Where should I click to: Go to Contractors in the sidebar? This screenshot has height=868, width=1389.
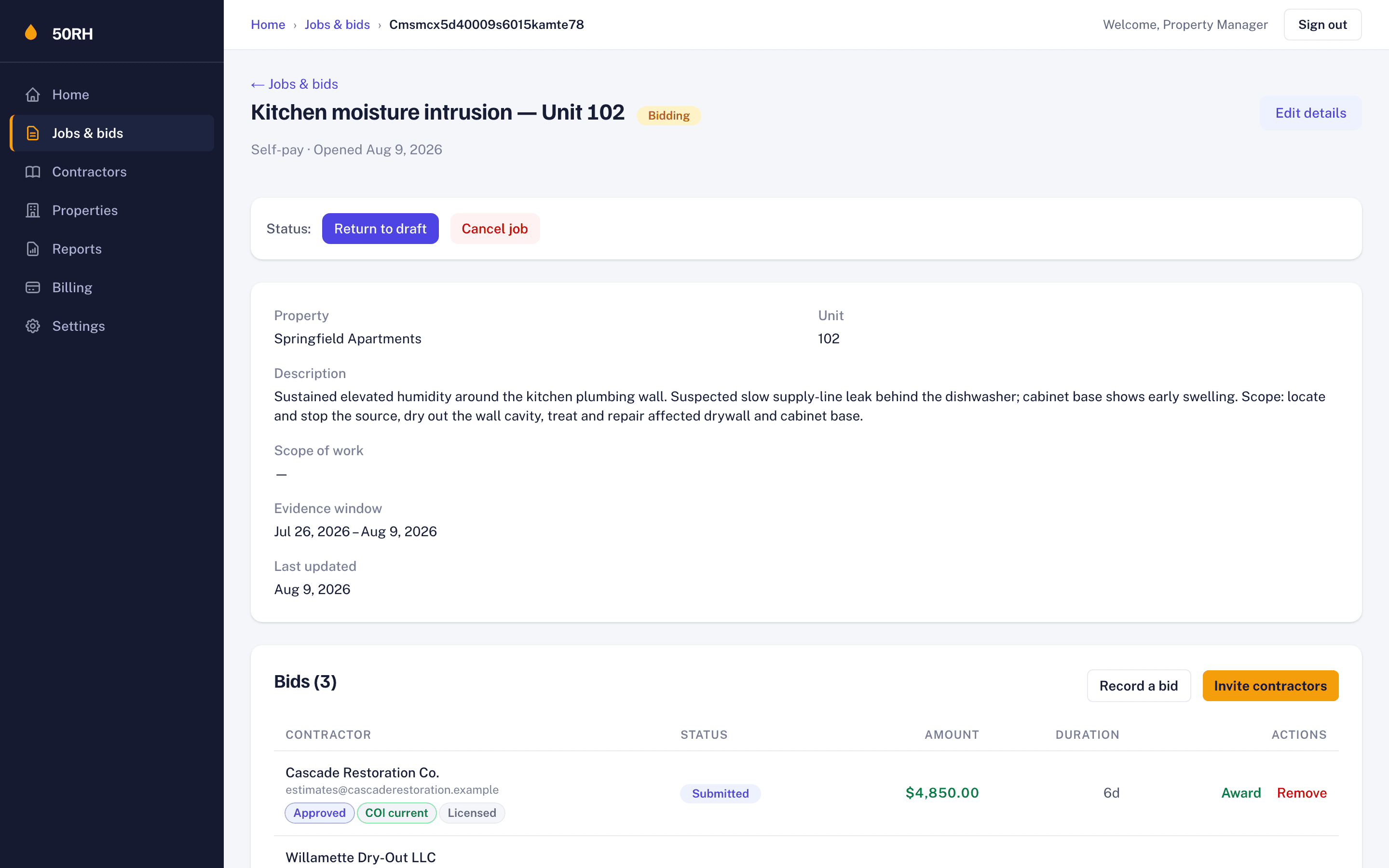click(x=112, y=172)
